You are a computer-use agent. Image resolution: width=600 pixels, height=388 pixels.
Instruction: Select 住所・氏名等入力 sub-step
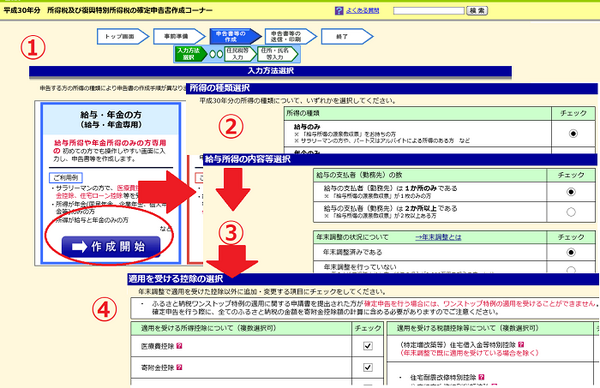[x=277, y=54]
